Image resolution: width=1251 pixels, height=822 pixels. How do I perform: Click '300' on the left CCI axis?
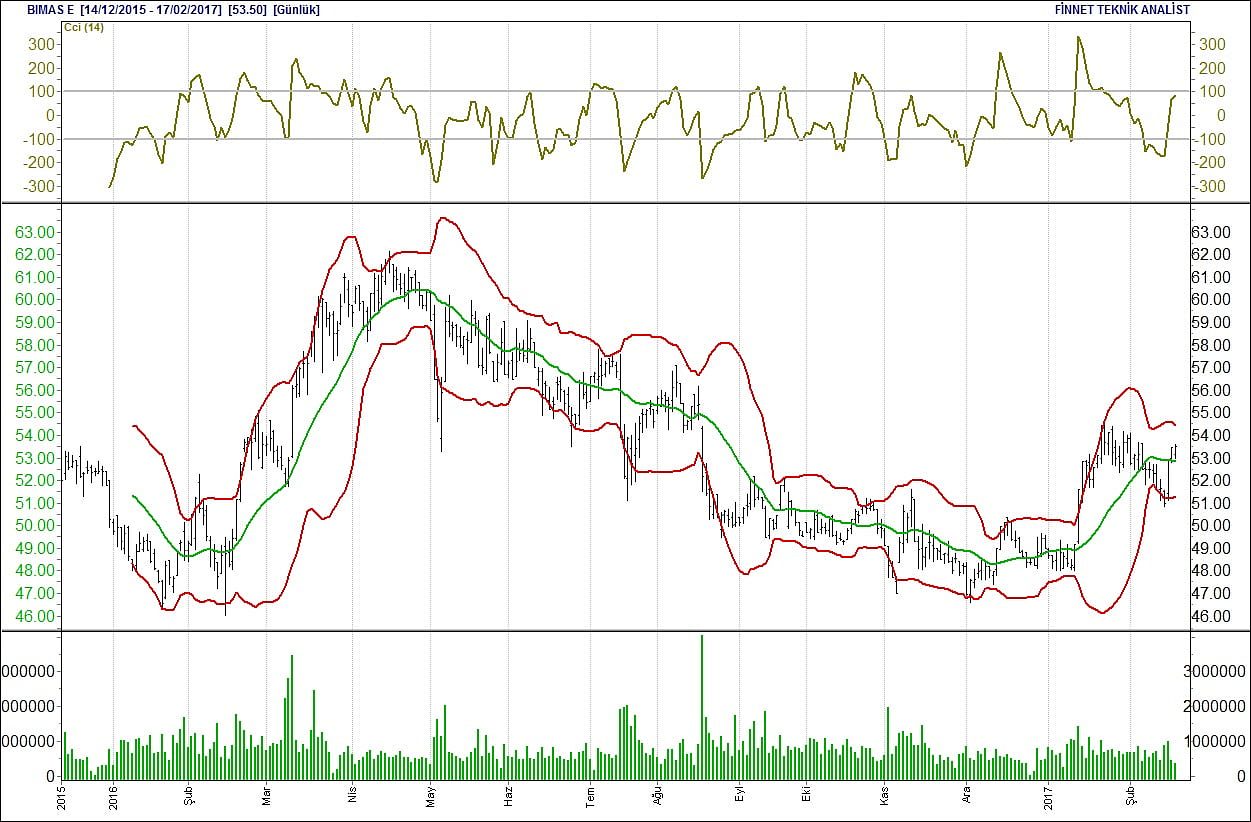click(x=41, y=44)
